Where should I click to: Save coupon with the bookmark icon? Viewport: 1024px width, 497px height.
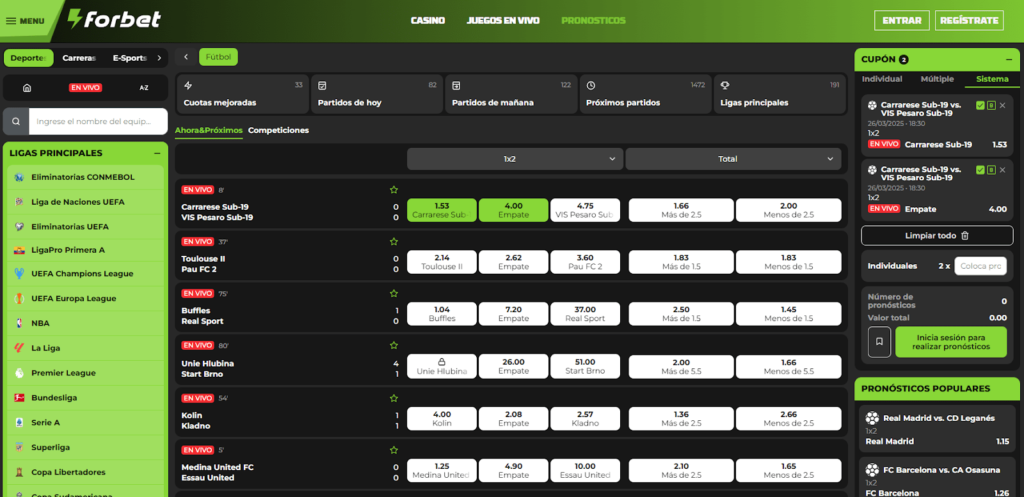(x=879, y=342)
